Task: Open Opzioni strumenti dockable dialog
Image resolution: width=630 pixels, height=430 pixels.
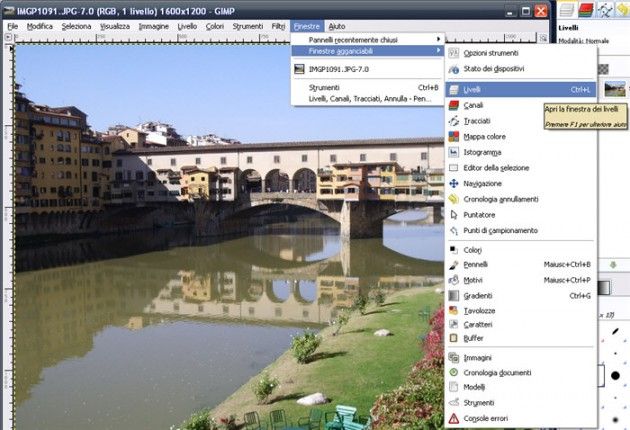Action: 521,53
